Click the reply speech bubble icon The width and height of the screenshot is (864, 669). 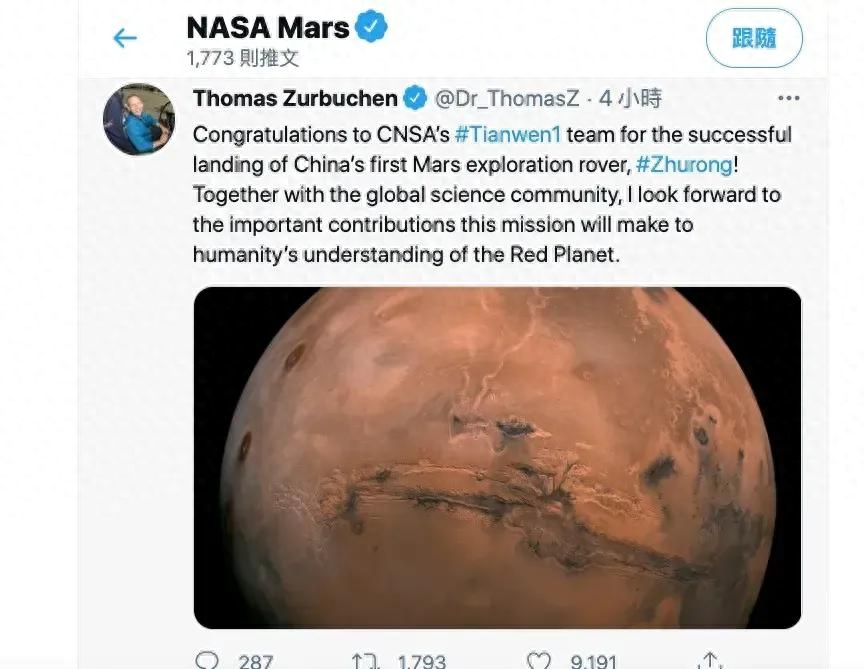(207, 660)
